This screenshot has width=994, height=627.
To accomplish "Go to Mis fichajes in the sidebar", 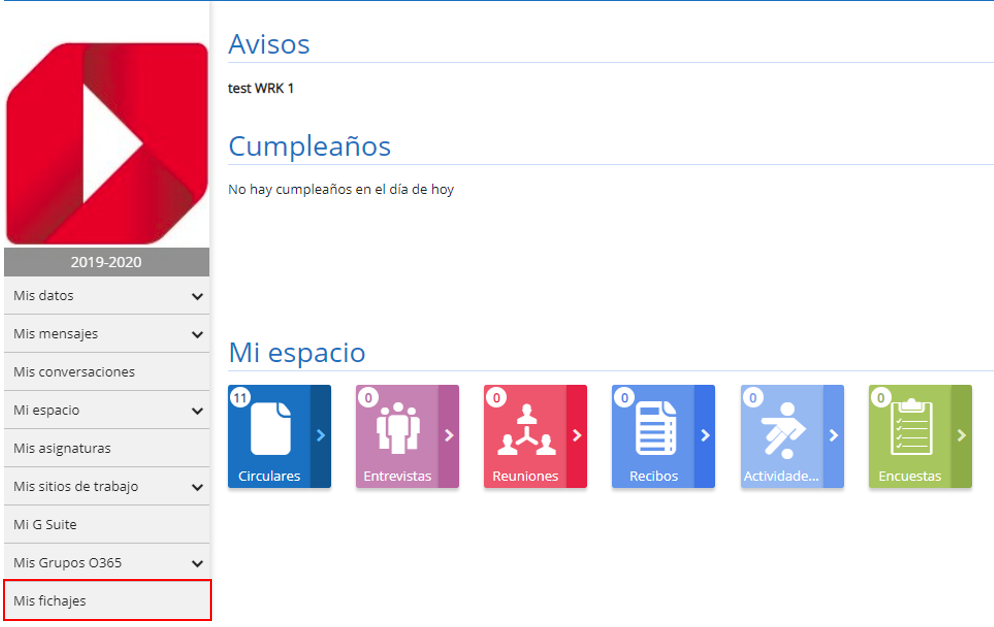I will pos(50,601).
